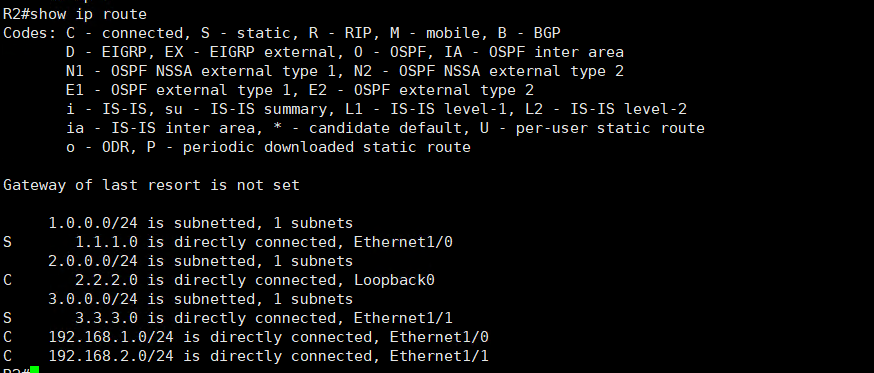Viewport: 874px width, 373px height.
Task: Click the 1.0.0.0/24 subnetted header line
Action: 201,223
